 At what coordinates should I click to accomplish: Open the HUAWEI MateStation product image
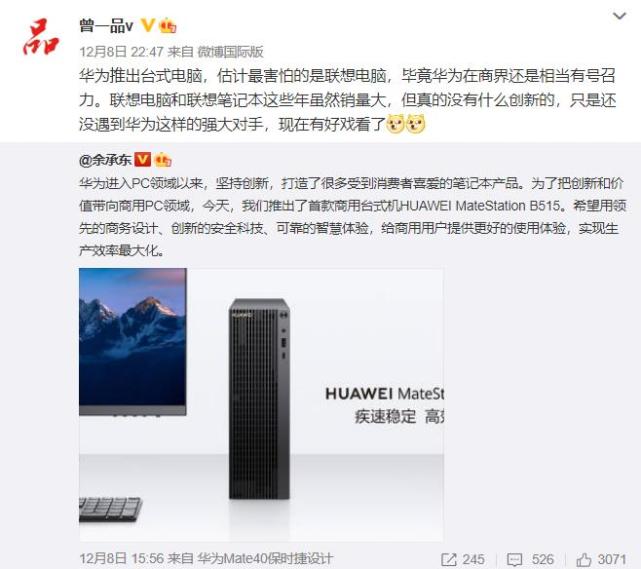[261, 404]
